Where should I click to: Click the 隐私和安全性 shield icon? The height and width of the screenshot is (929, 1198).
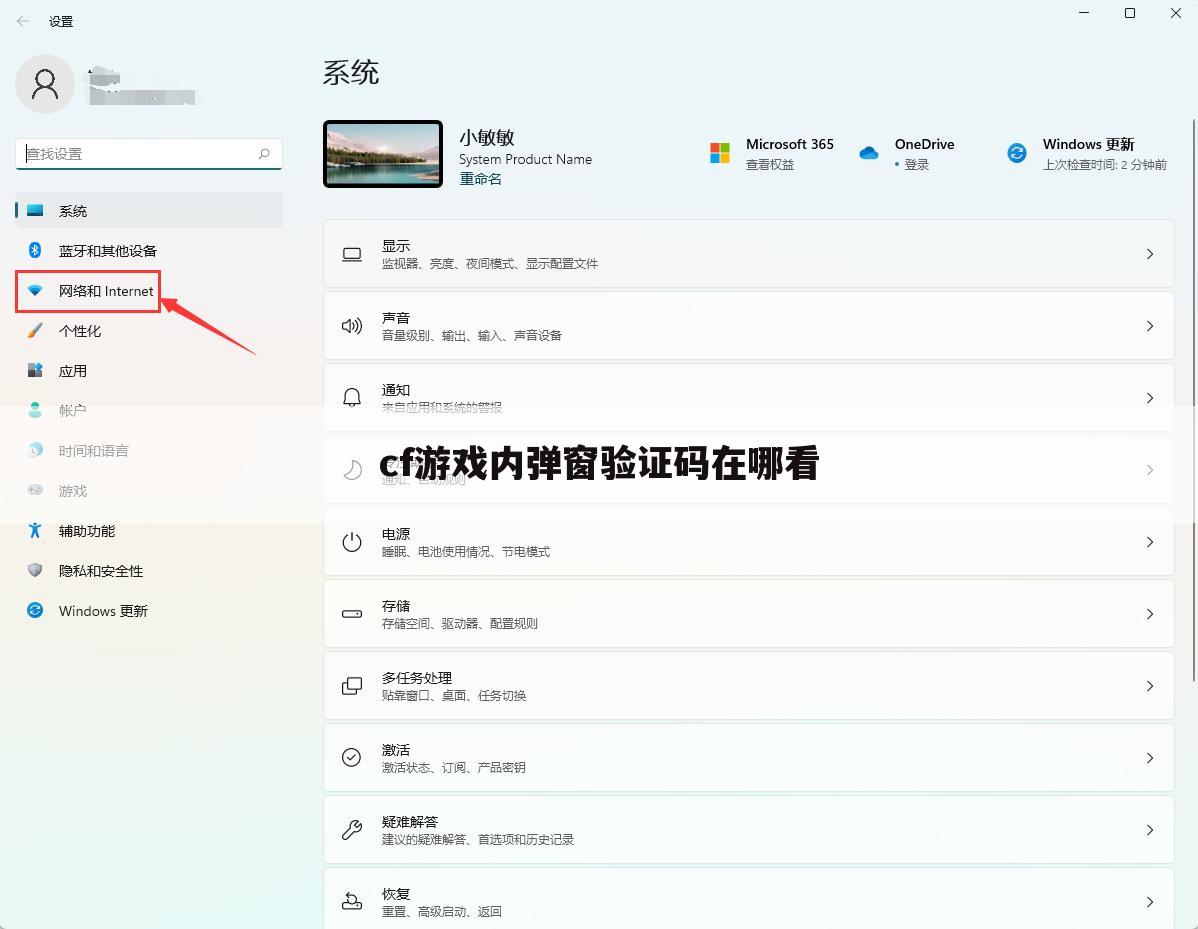35,571
